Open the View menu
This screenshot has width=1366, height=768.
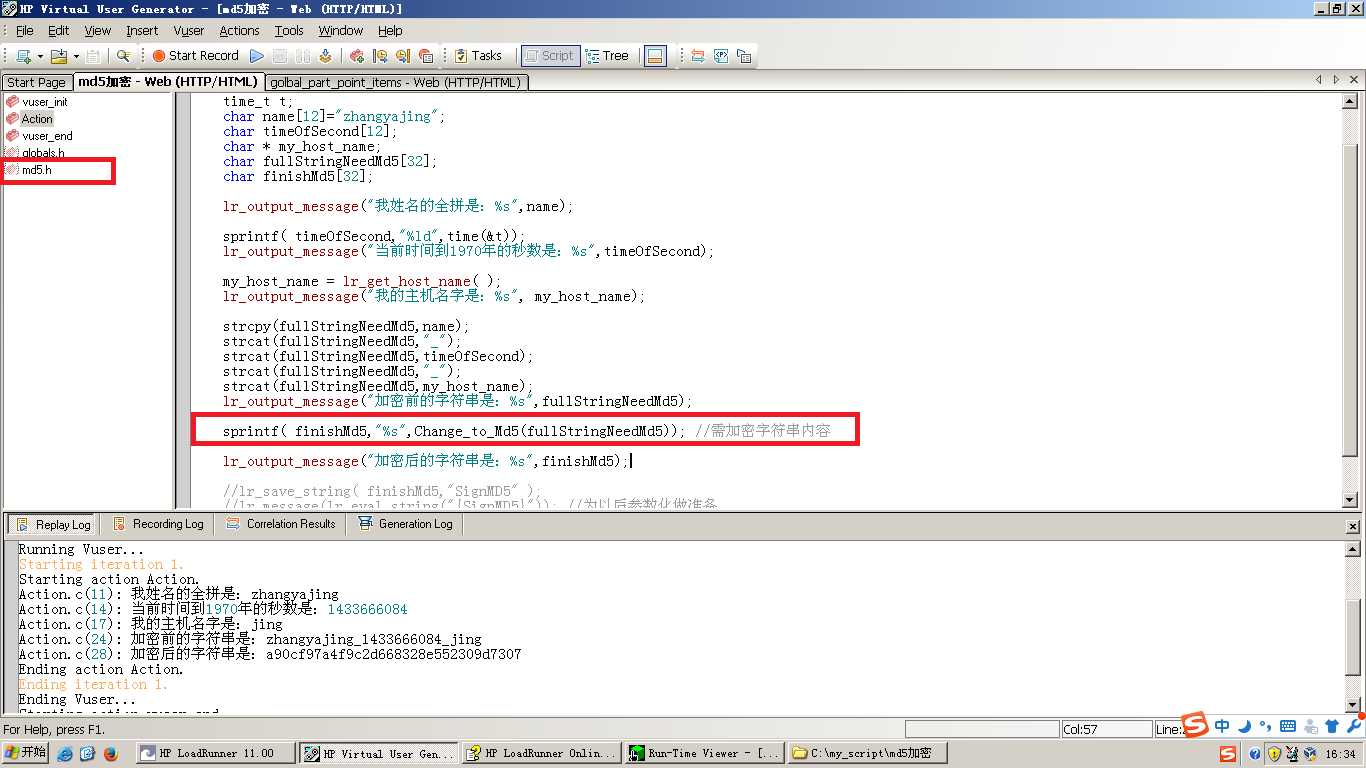pos(98,31)
